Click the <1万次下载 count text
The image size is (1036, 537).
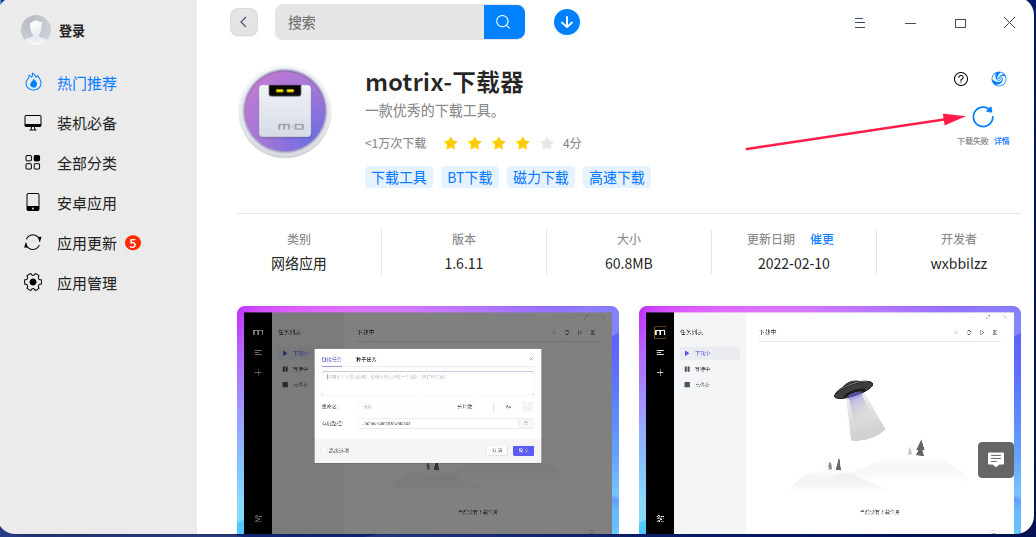coord(395,143)
